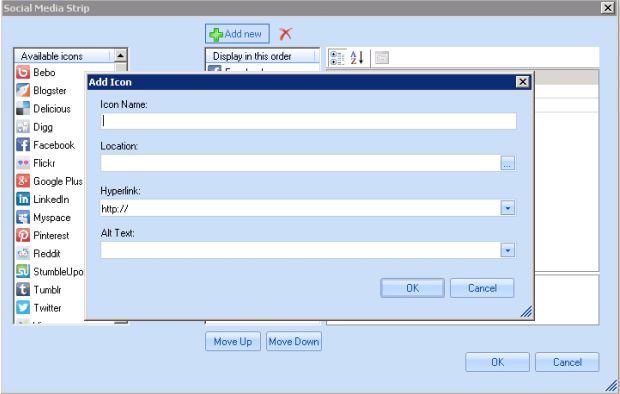Viewport: 620px width, 394px height.
Task: Pick the StumbleUpon icon
Action: [x=23, y=271]
